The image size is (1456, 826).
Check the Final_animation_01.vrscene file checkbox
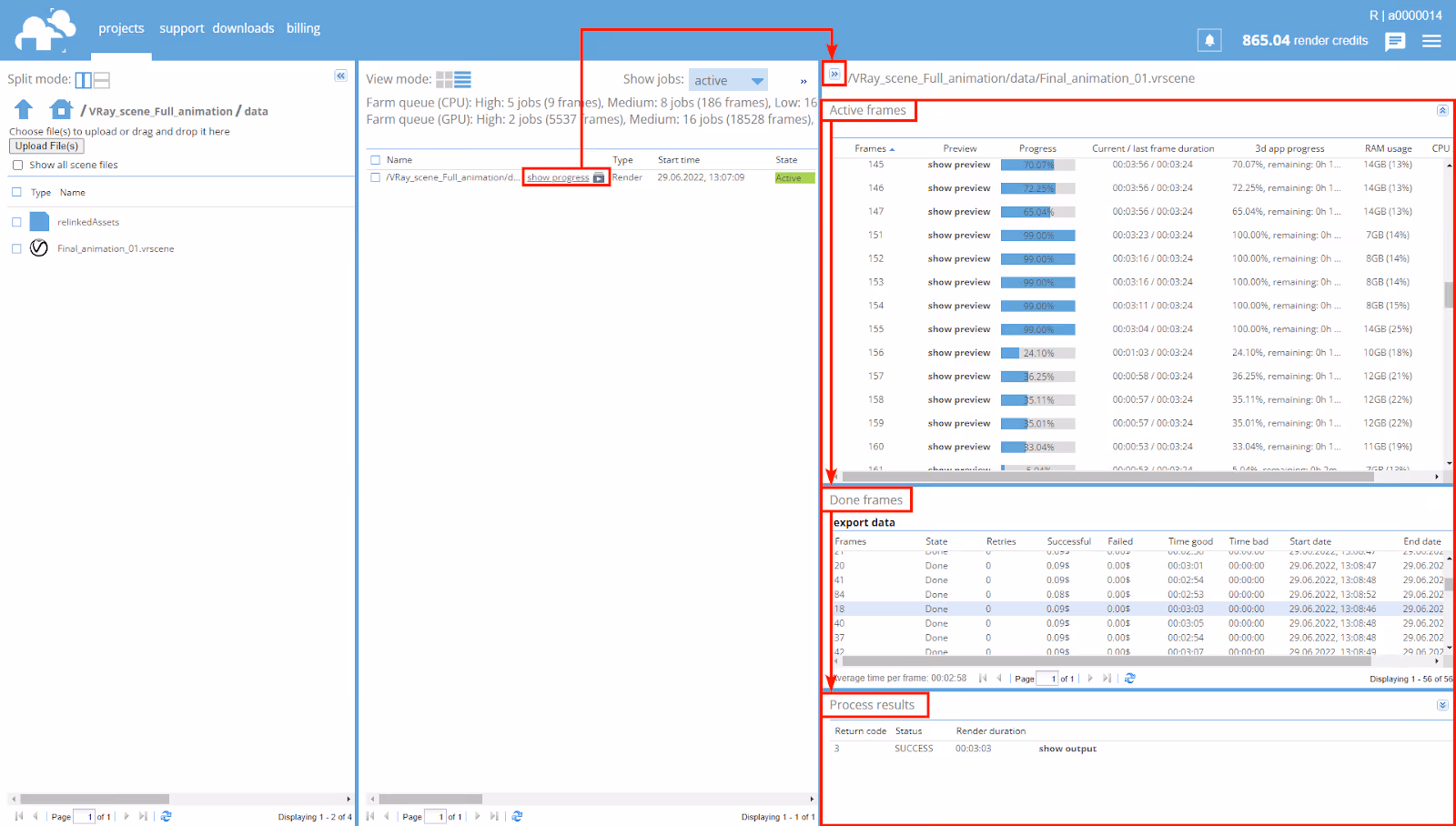tap(16, 248)
